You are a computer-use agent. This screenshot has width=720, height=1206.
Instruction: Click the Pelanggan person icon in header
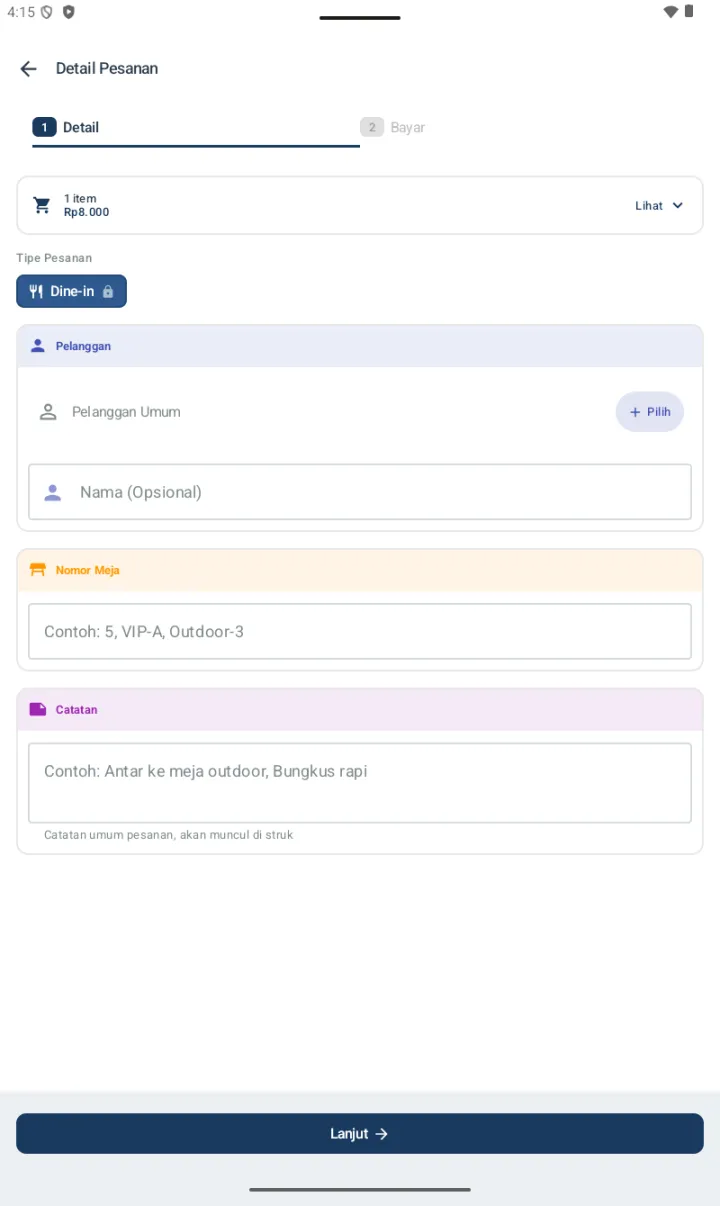point(38,346)
